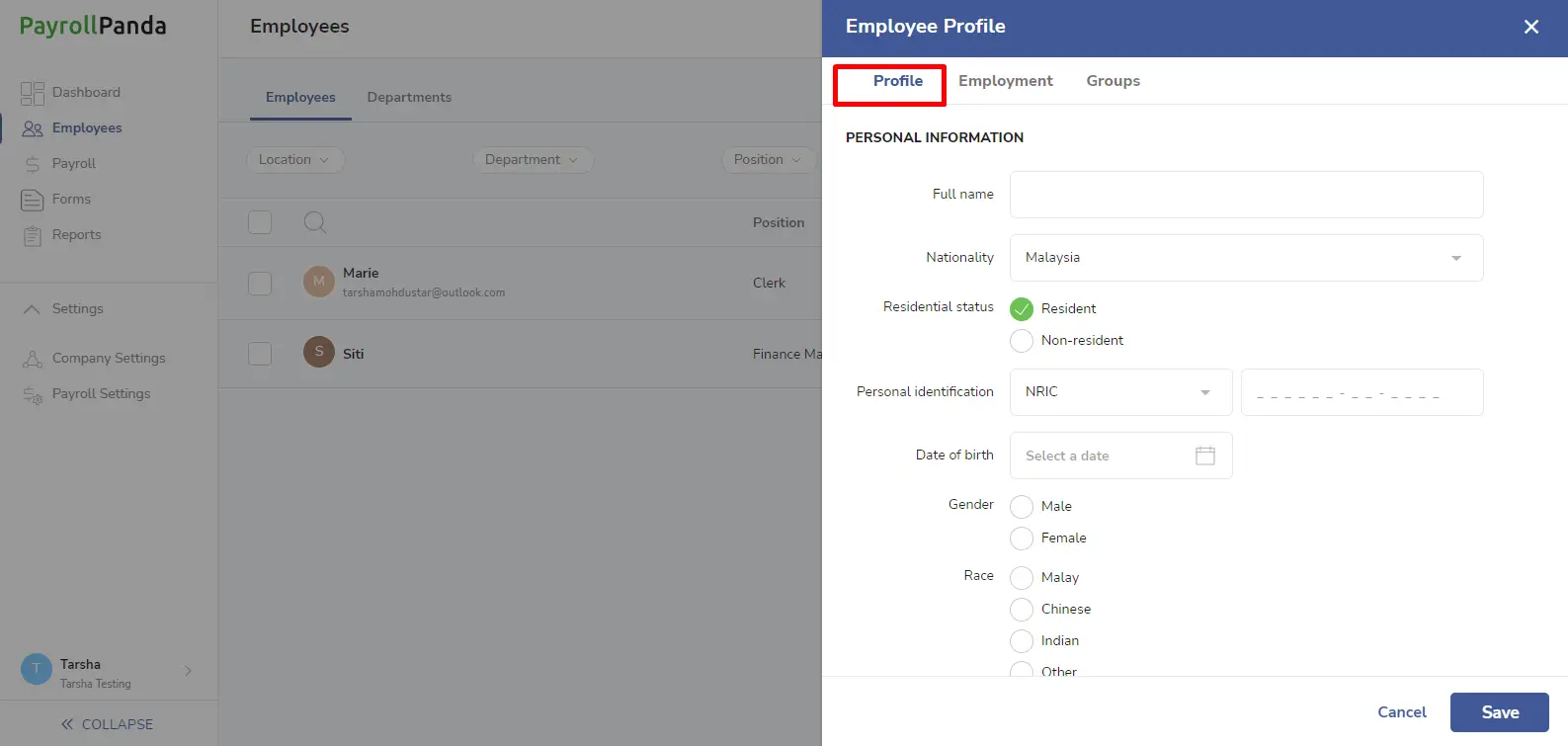Select Chinese race option
This screenshot has width=1568, height=746.
coord(1022,610)
